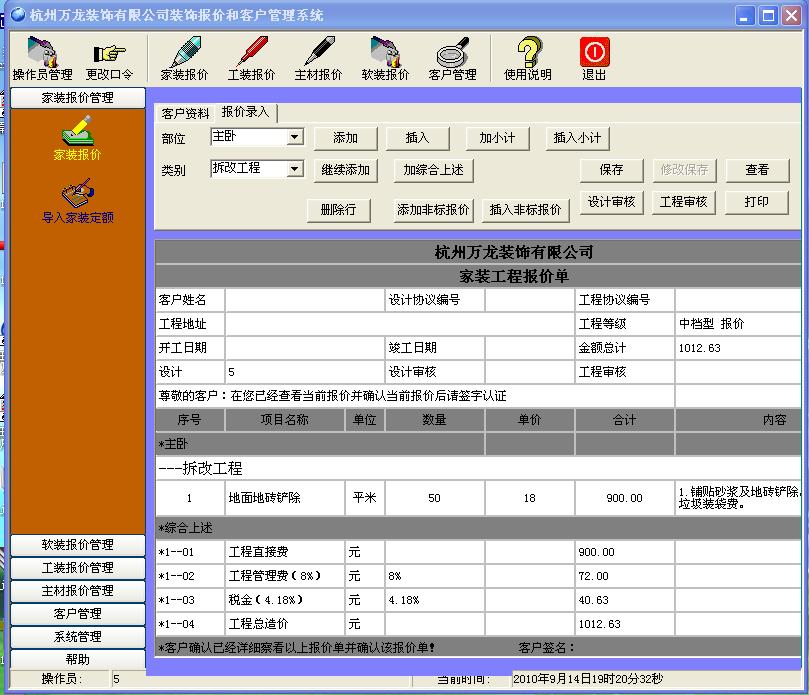Expand the 部位 dropdown arrow
Image resolution: width=809 pixels, height=695 pixels.
(x=295, y=137)
